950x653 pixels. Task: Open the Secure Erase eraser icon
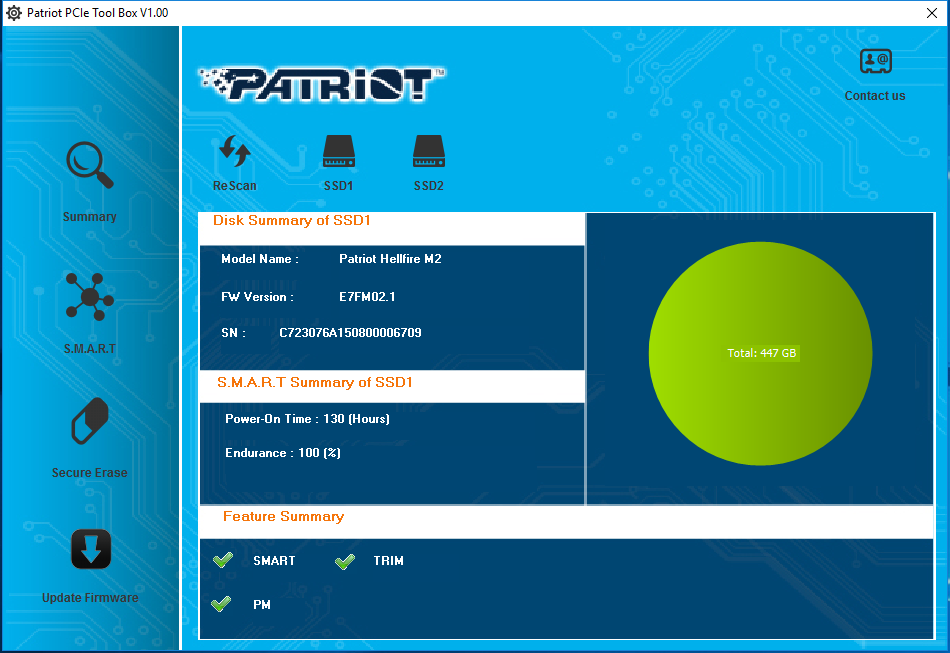tap(89, 422)
